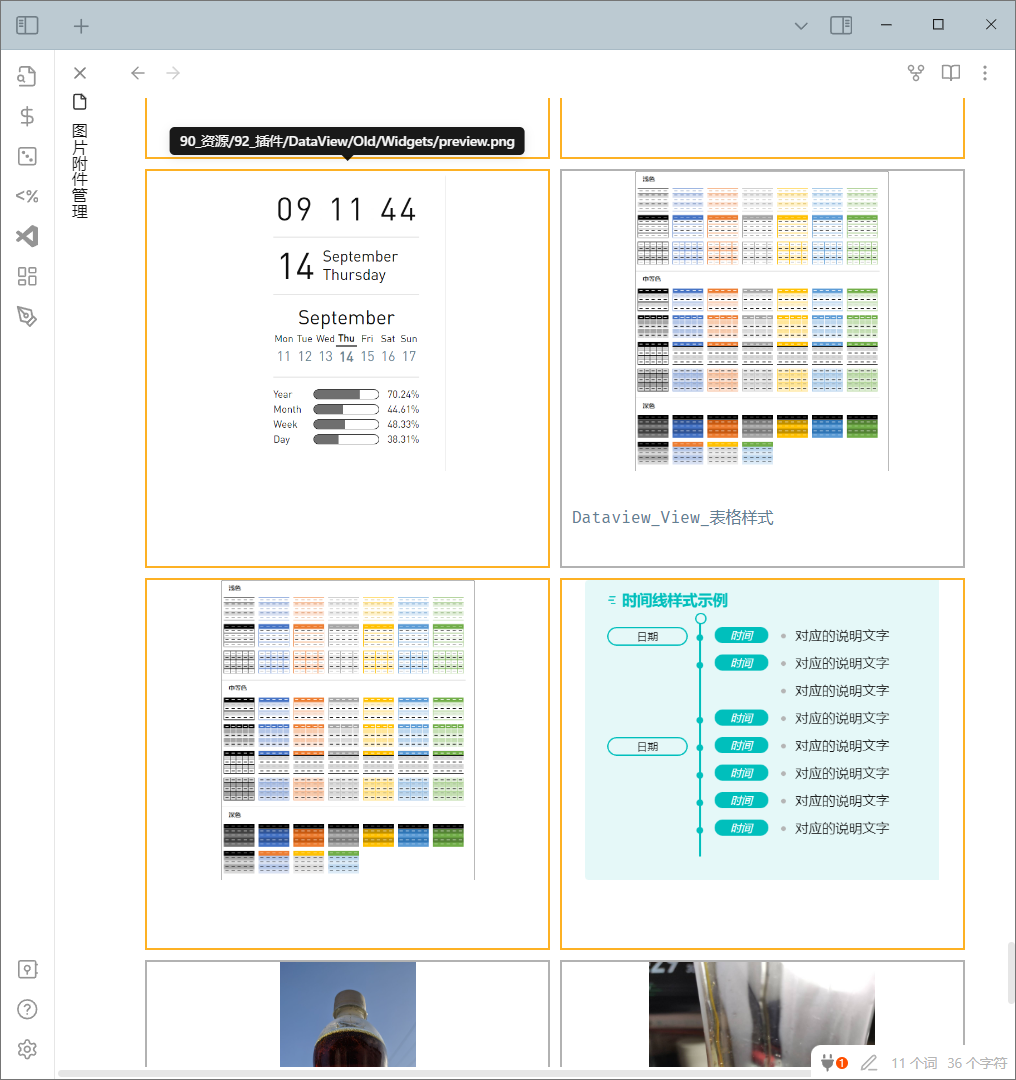Click the timeline style example thumbnail
The height and width of the screenshot is (1080, 1016).
[x=762, y=731]
